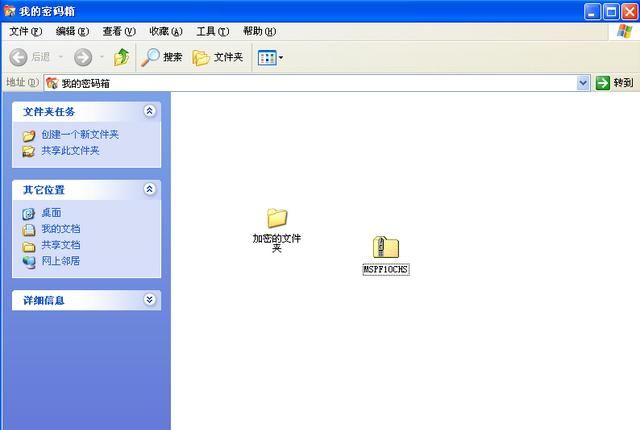Click the Forward navigation arrow icon
Image resolution: width=640 pixels, height=430 pixels.
[x=83, y=58]
